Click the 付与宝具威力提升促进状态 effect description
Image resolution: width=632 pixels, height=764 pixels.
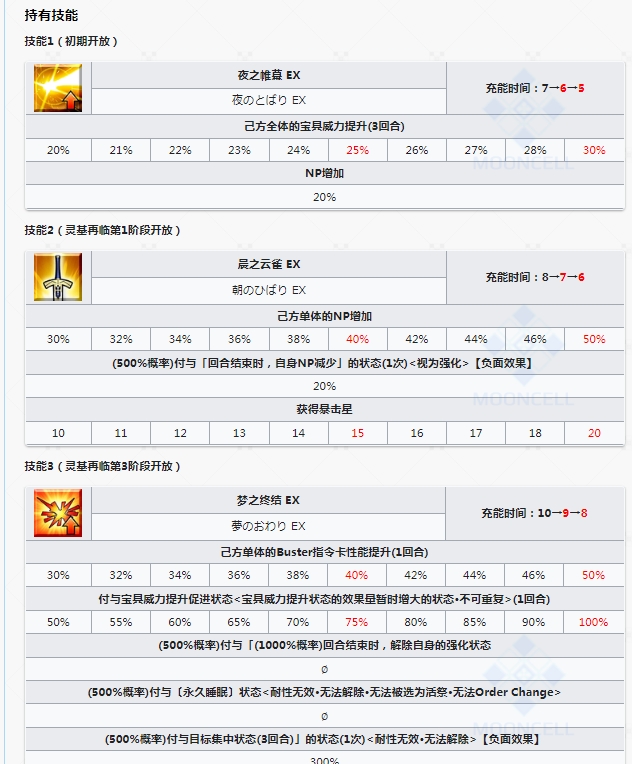325,599
